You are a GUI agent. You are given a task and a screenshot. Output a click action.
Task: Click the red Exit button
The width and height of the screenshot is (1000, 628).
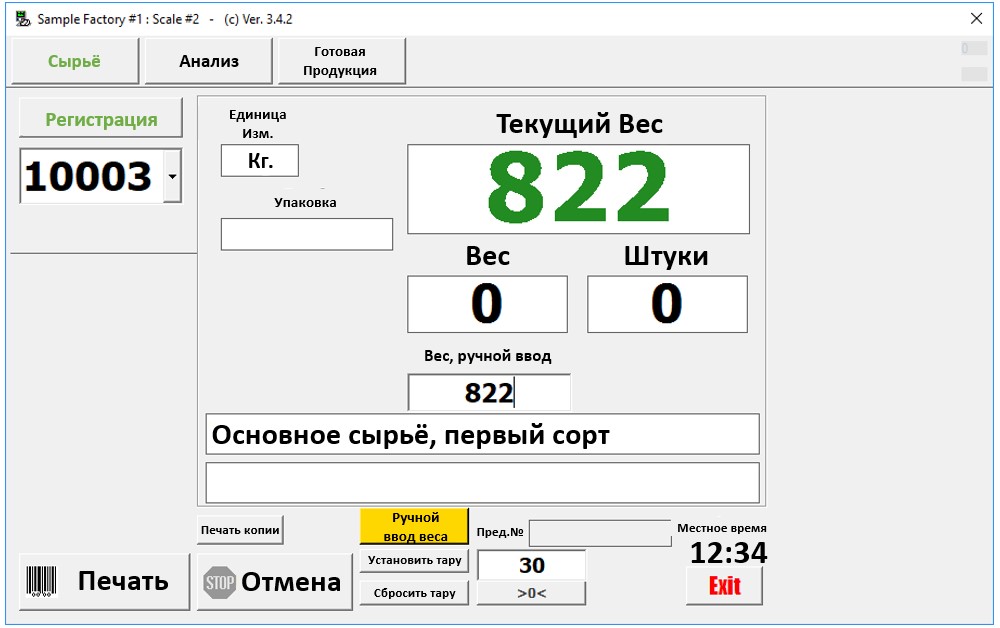point(724,586)
